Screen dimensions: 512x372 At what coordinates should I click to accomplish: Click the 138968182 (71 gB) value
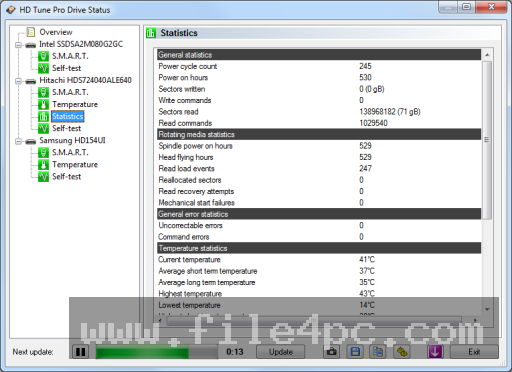(390, 112)
